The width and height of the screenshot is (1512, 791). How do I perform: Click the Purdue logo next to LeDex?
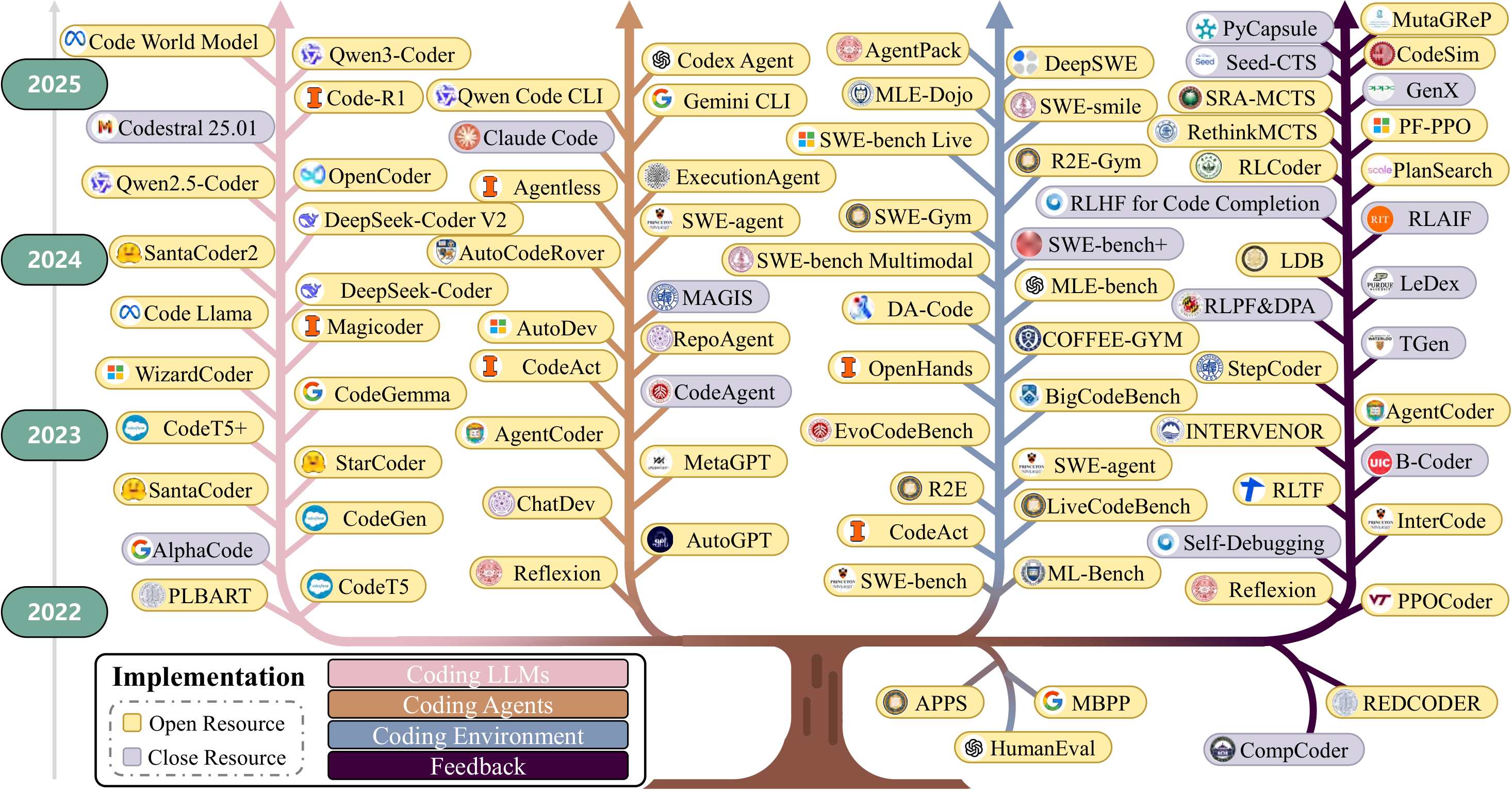click(x=1379, y=282)
